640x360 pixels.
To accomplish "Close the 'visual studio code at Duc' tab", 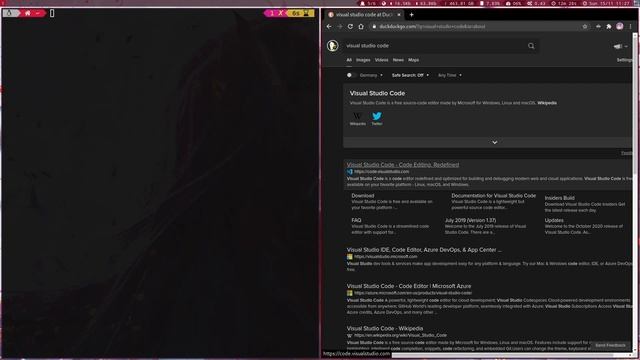I will tap(399, 15).
